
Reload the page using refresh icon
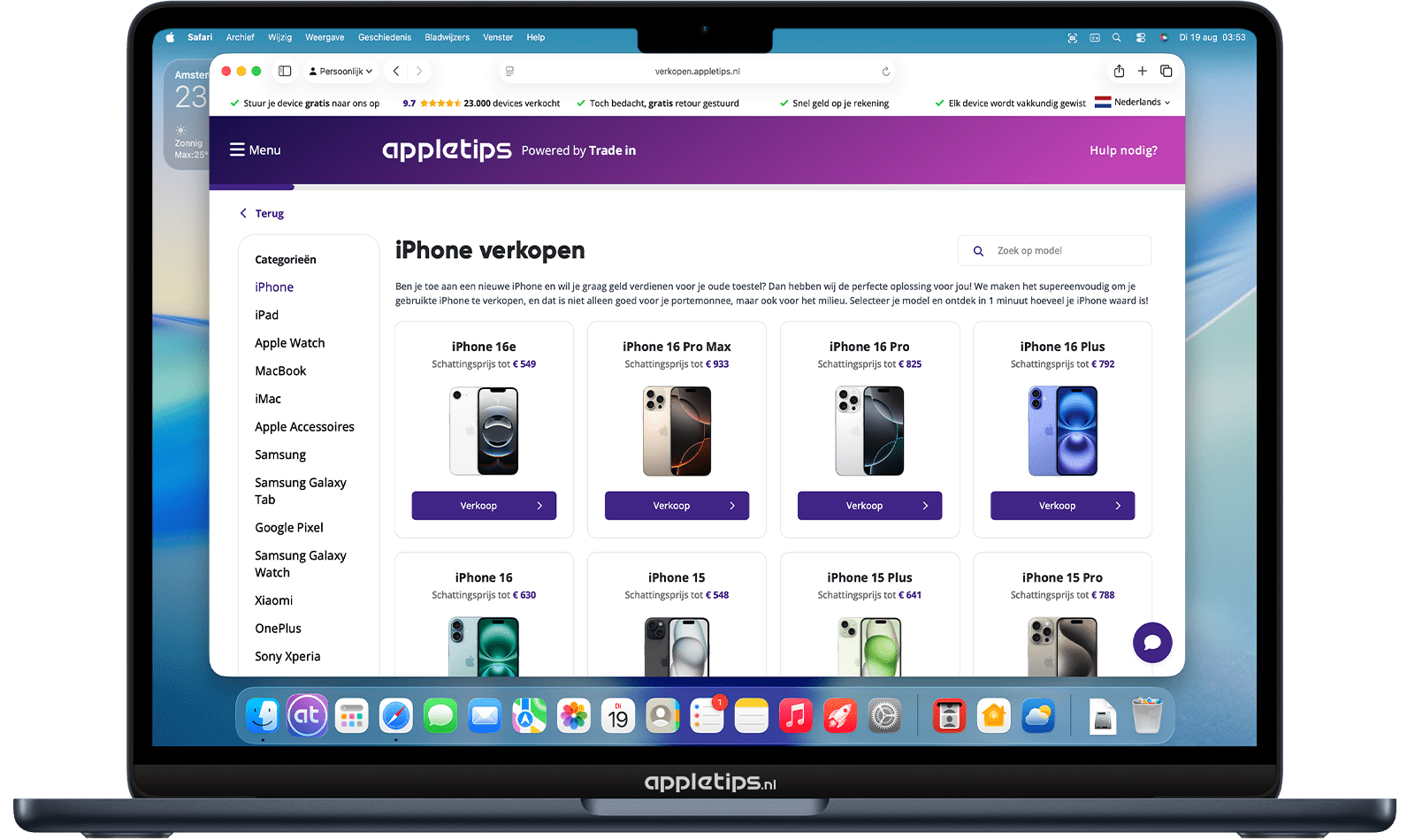(x=885, y=72)
